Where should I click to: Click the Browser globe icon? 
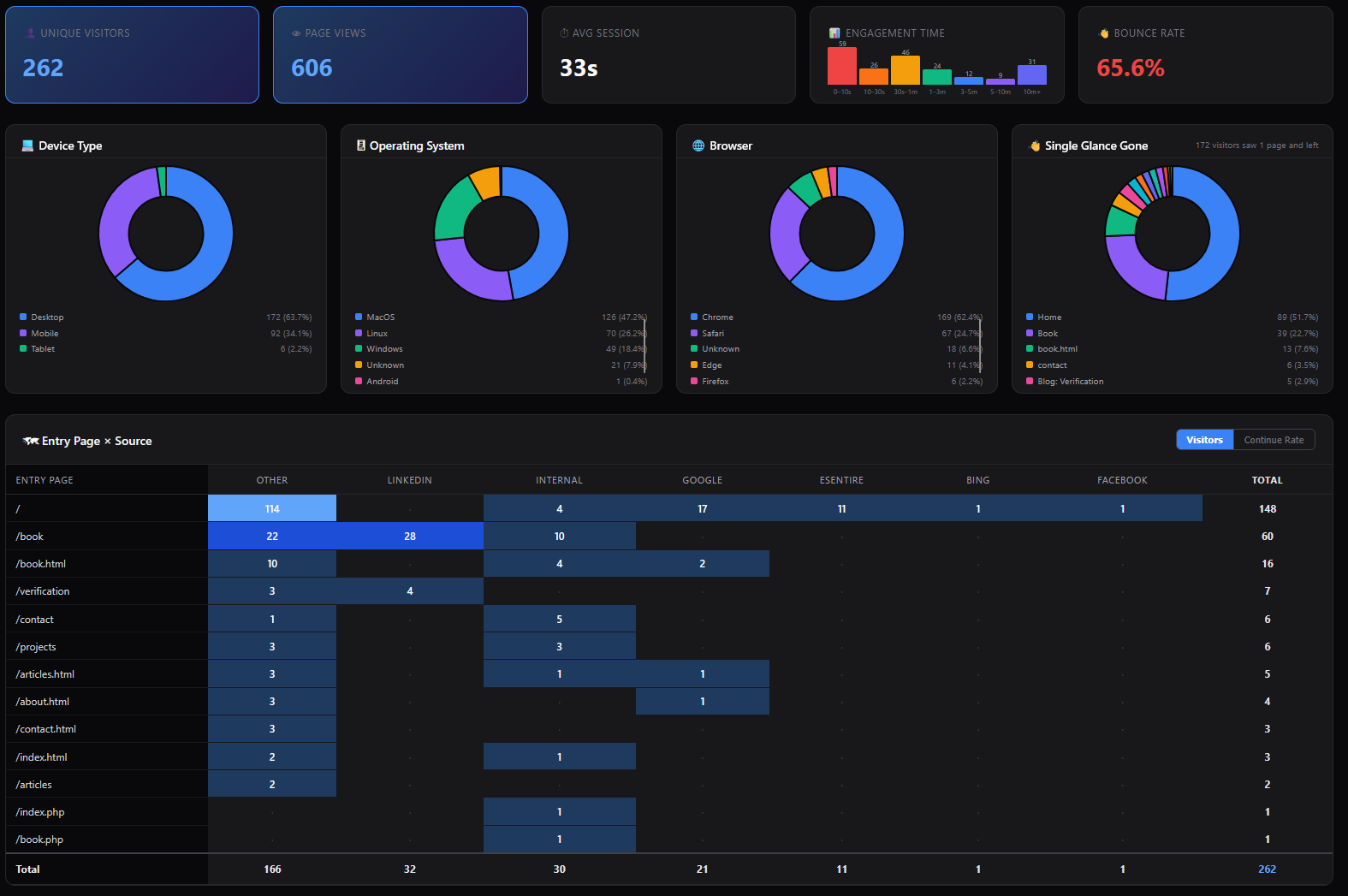click(698, 145)
